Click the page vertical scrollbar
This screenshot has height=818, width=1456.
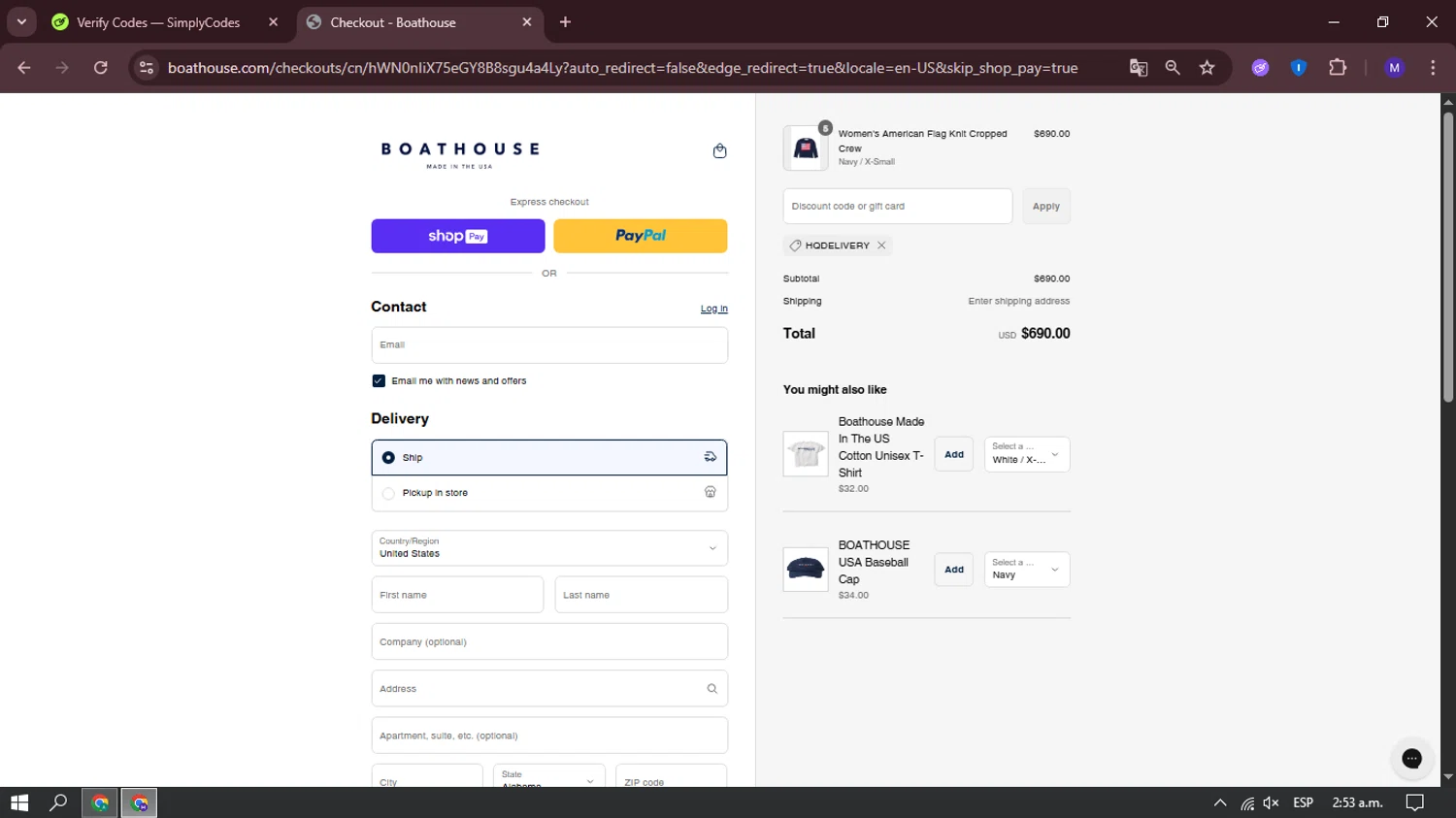point(1448,257)
